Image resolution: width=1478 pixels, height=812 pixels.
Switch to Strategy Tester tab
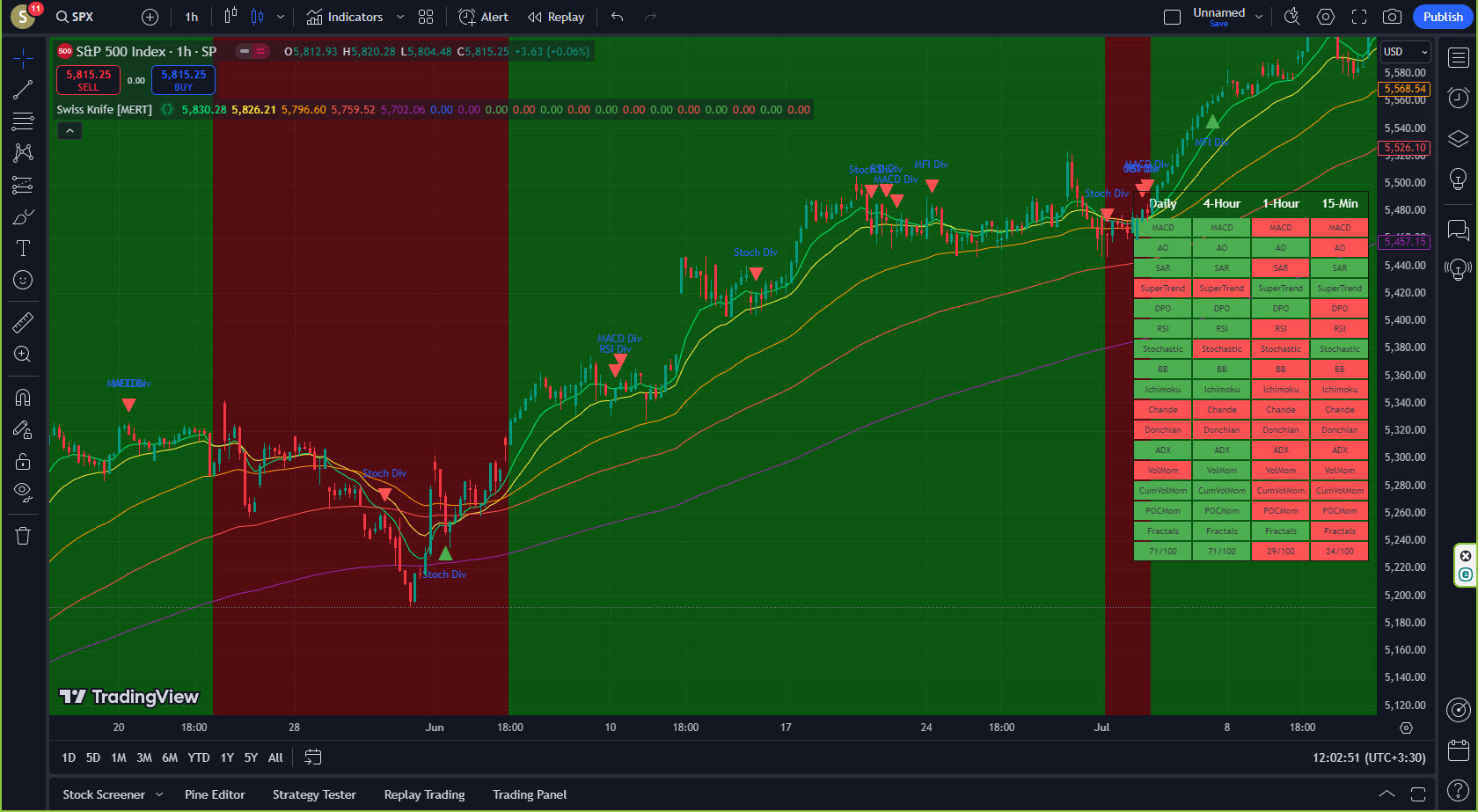click(314, 794)
